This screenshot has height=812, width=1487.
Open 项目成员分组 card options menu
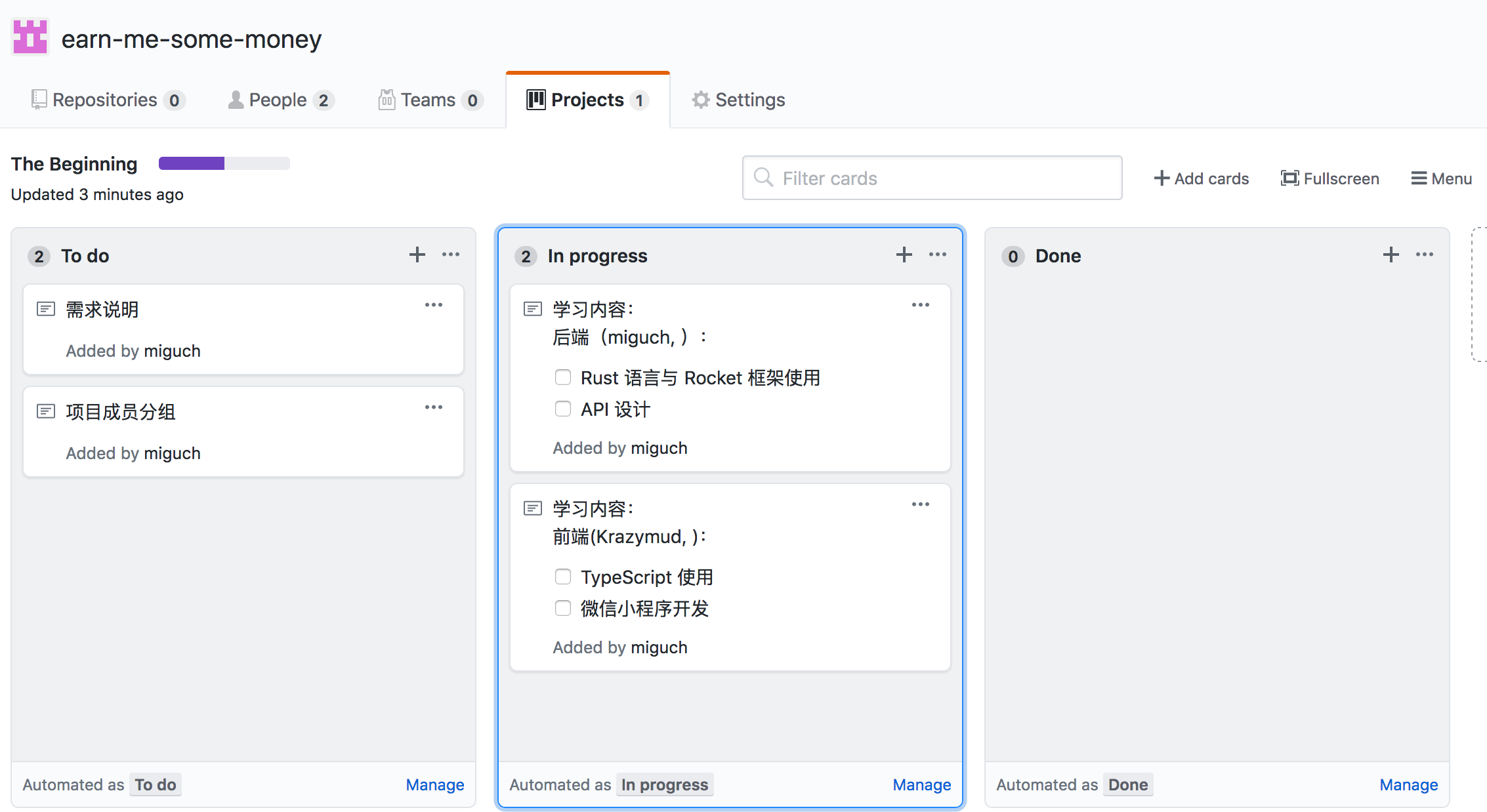coord(434,407)
